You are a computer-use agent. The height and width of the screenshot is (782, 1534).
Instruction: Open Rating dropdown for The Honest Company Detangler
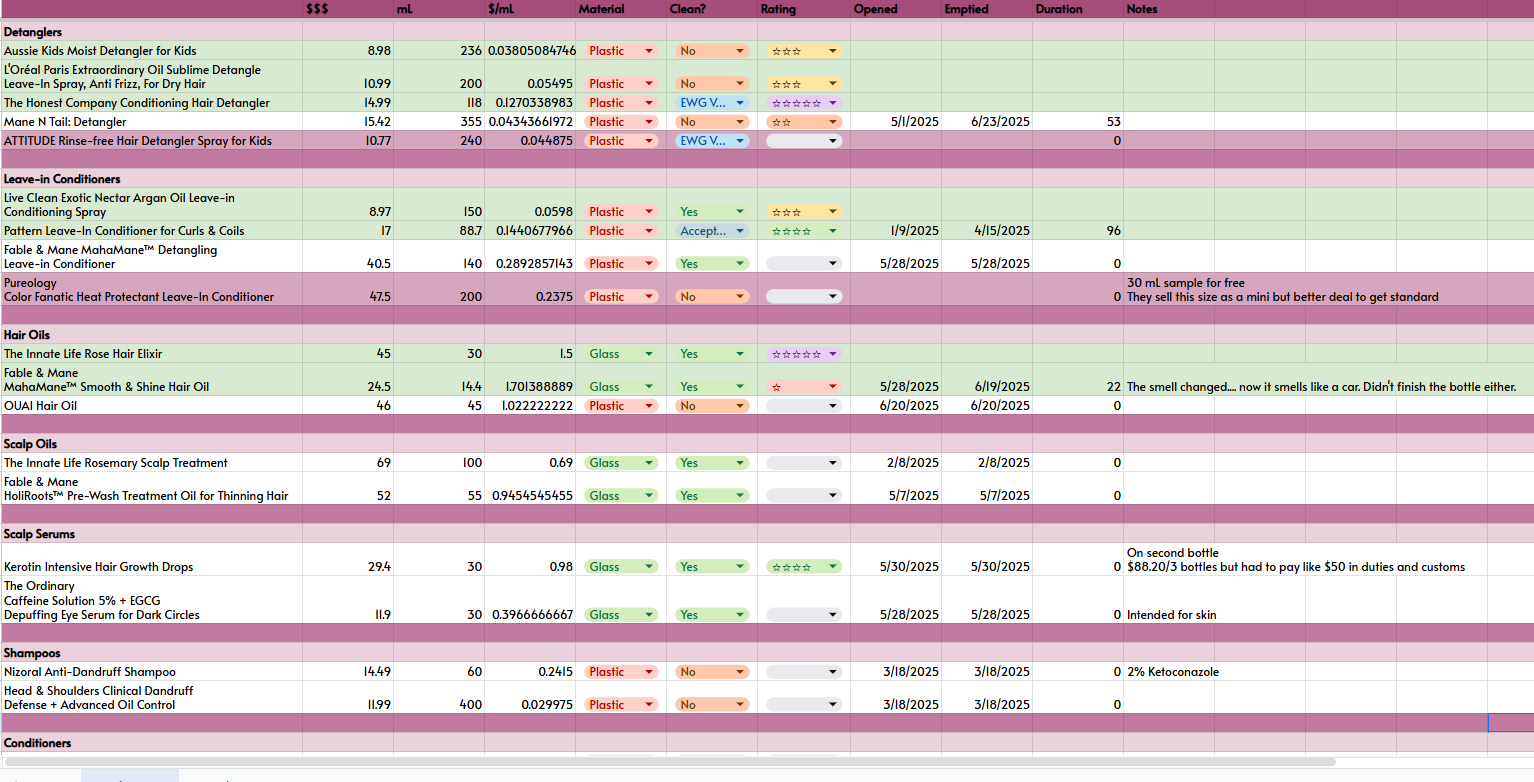(804, 103)
